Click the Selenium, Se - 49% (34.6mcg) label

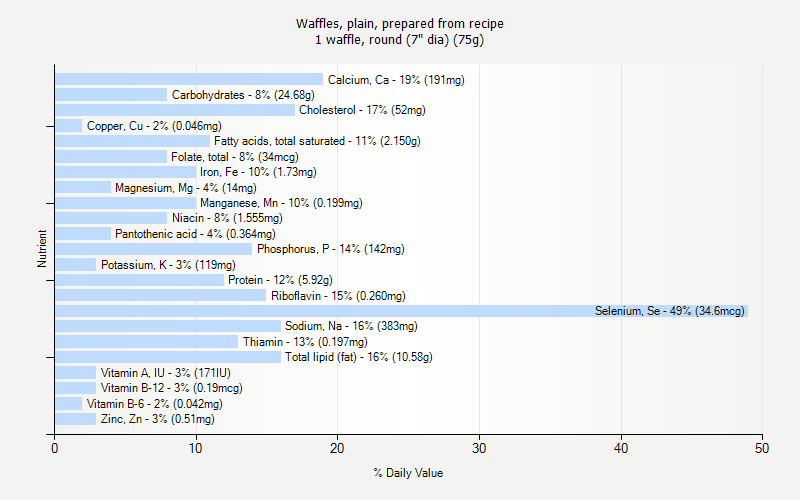pyautogui.click(x=670, y=311)
